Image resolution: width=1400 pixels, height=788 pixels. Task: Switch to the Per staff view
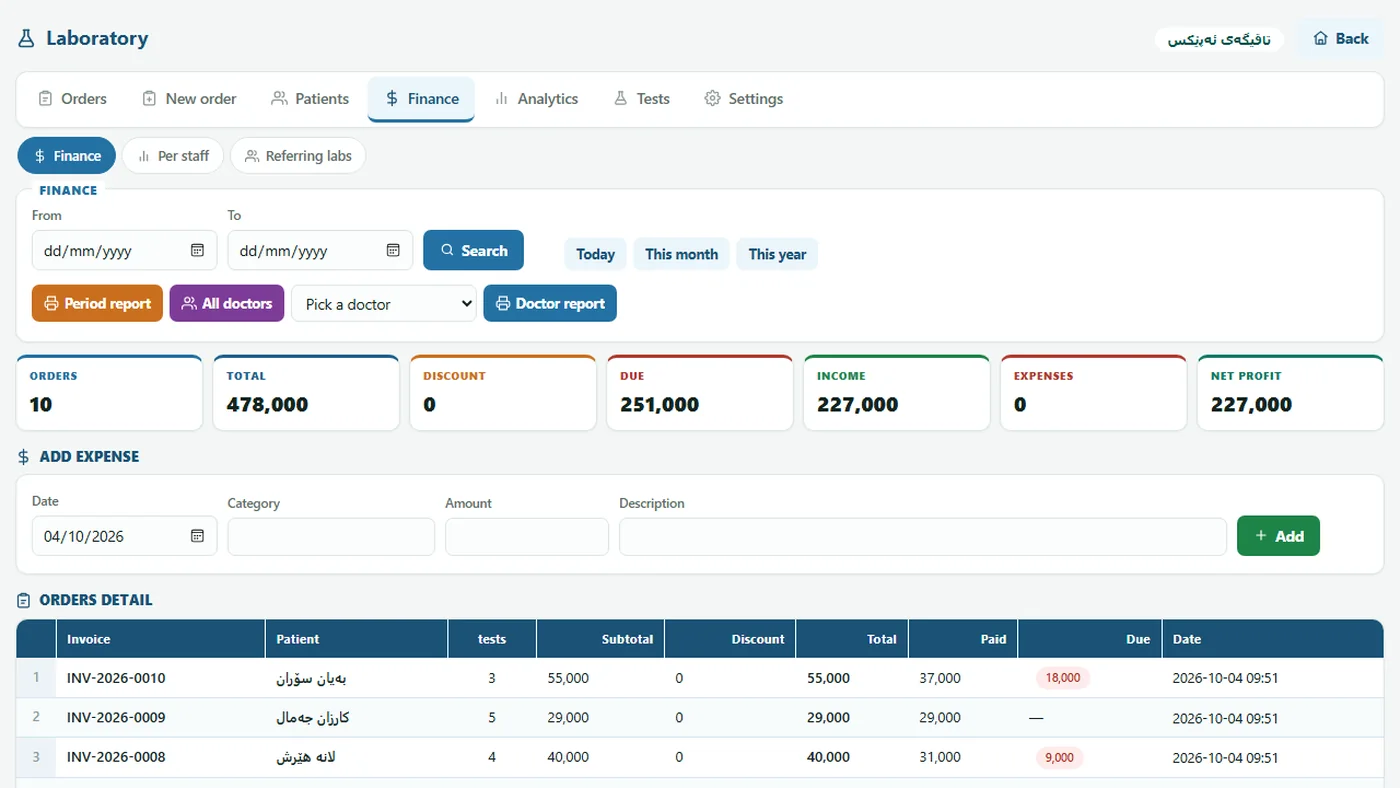(173, 156)
